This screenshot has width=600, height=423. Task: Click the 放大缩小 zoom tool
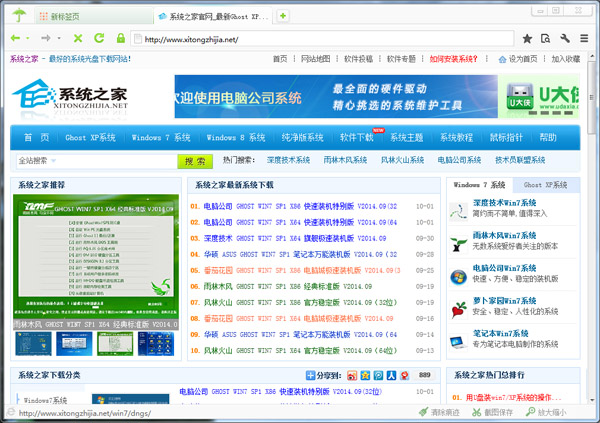coord(545,412)
